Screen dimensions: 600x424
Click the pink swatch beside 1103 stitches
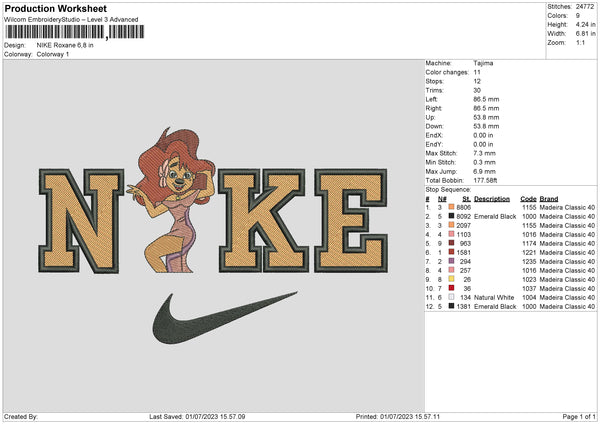[452, 234]
